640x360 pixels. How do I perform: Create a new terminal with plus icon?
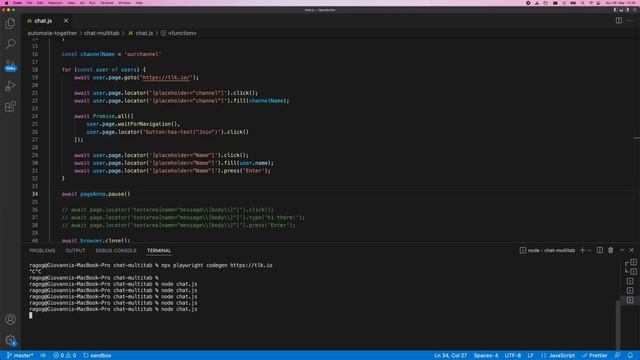click(582, 250)
